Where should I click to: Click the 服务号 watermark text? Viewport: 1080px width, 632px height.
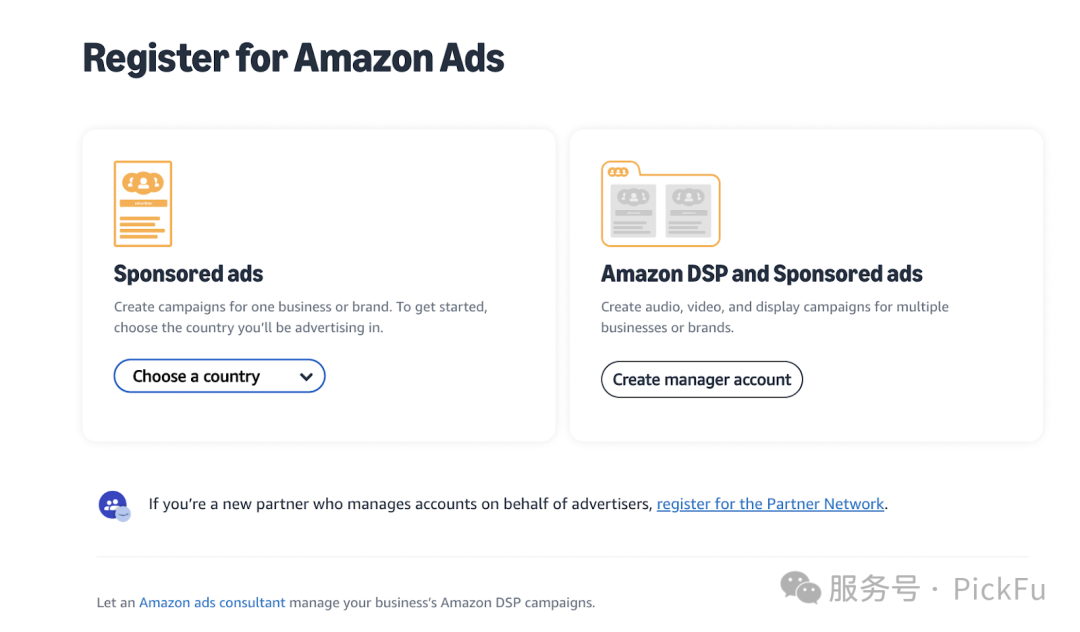tap(873, 589)
